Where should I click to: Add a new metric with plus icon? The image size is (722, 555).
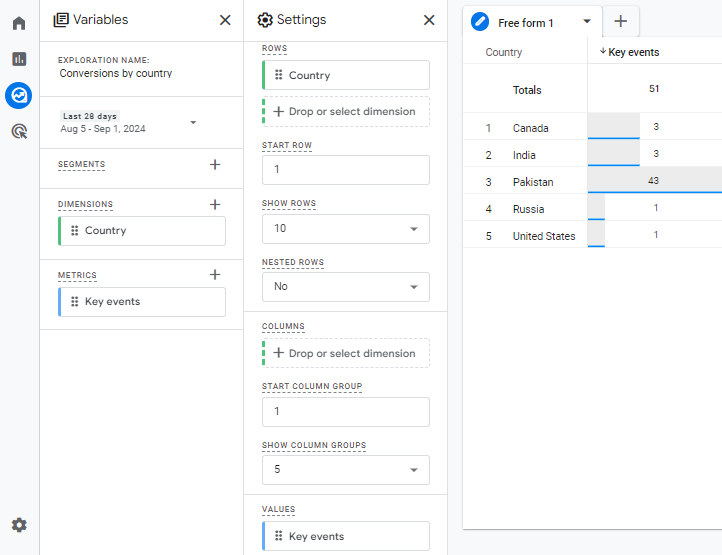coord(215,275)
